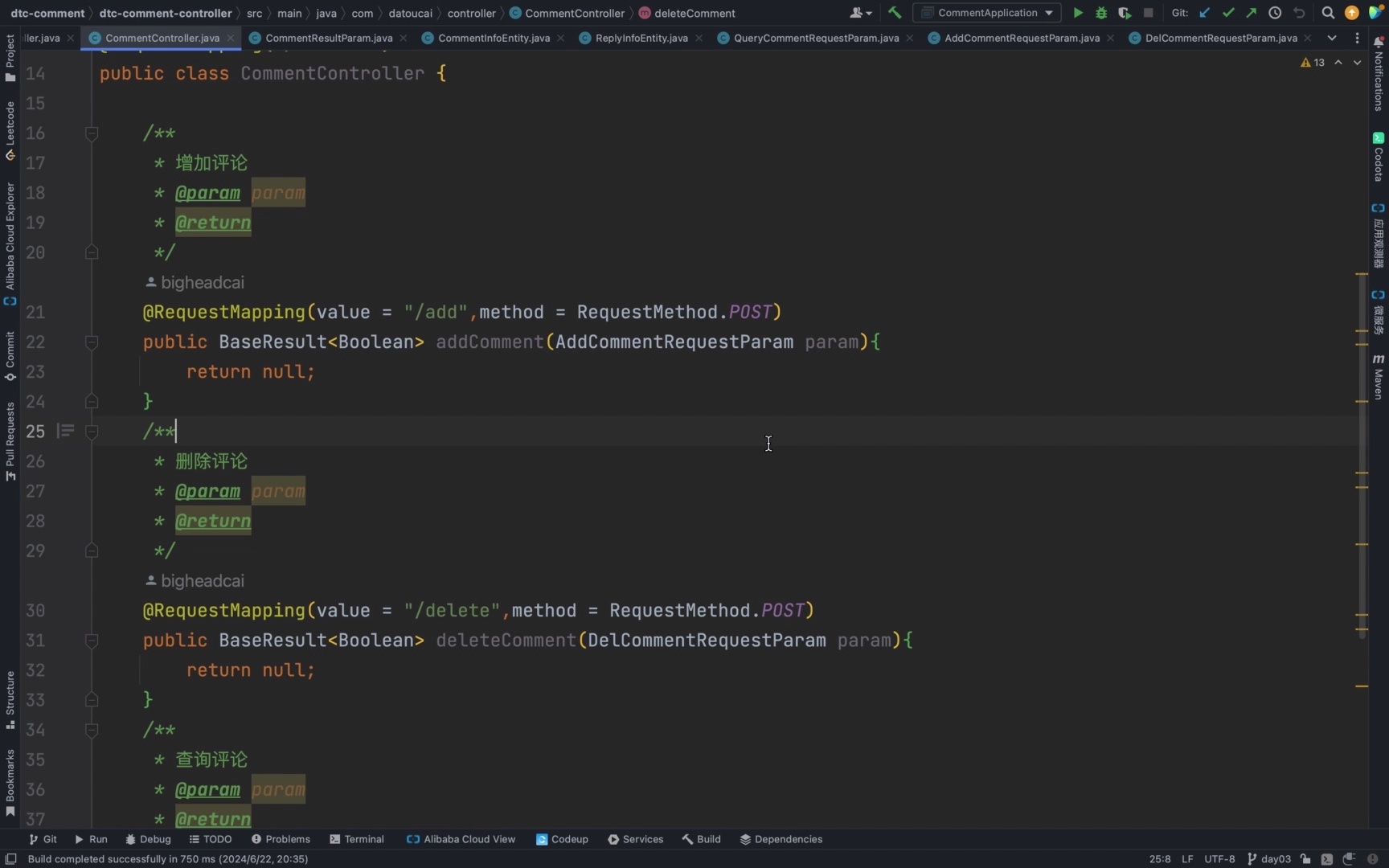Click Git push arrow icon
The width and height of the screenshot is (1389, 868).
[1251, 13]
